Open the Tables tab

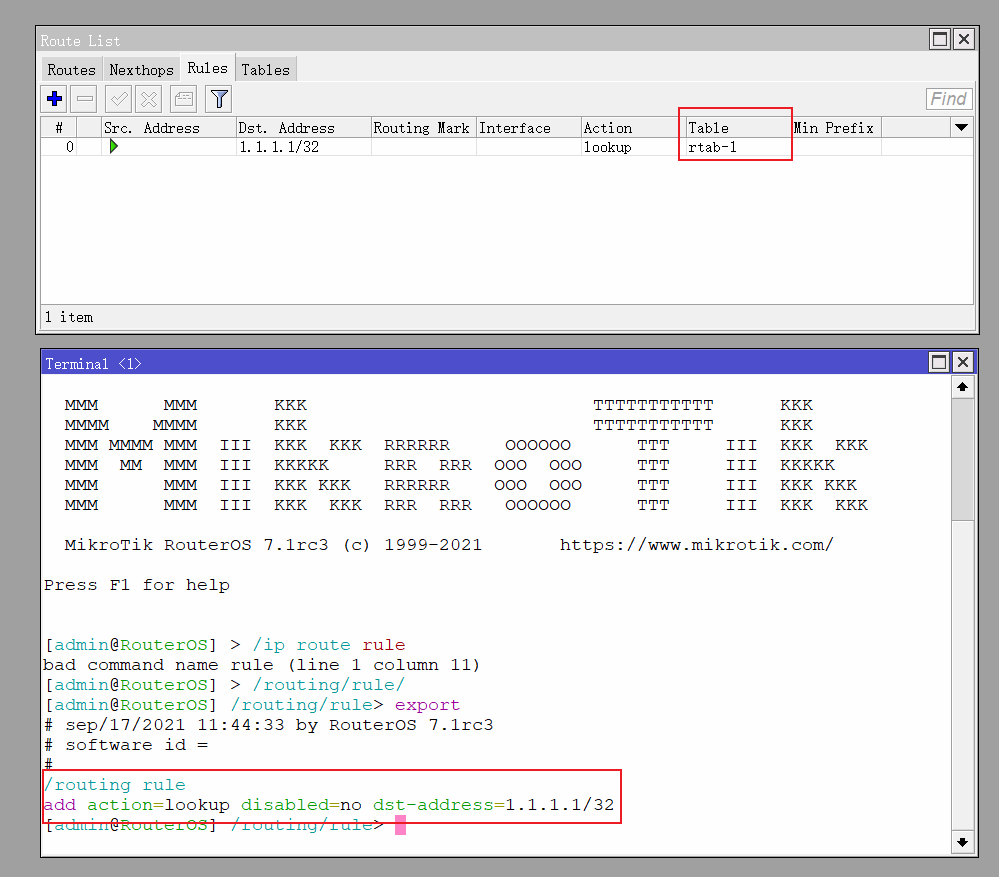click(265, 69)
